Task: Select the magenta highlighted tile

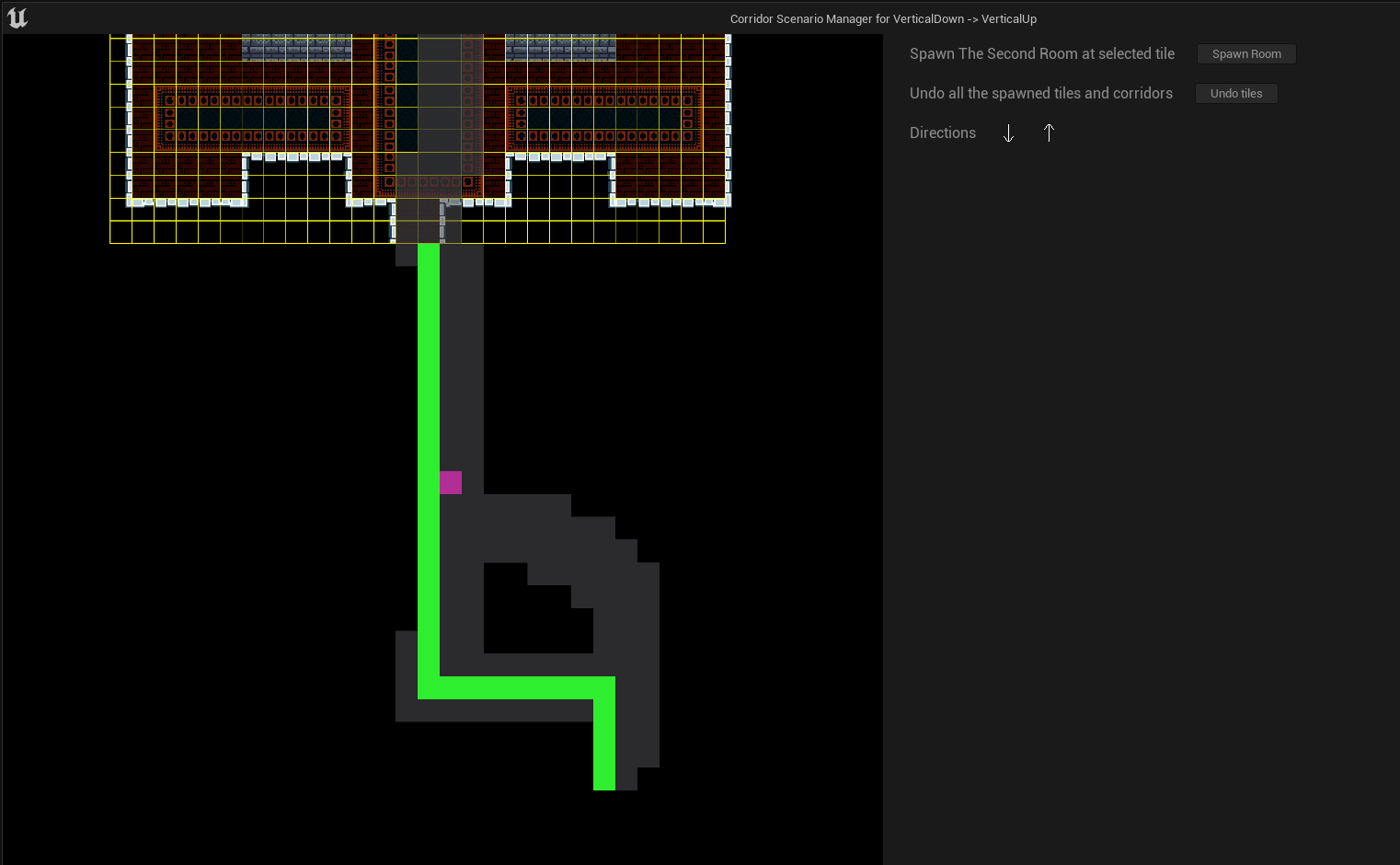Action: [451, 482]
